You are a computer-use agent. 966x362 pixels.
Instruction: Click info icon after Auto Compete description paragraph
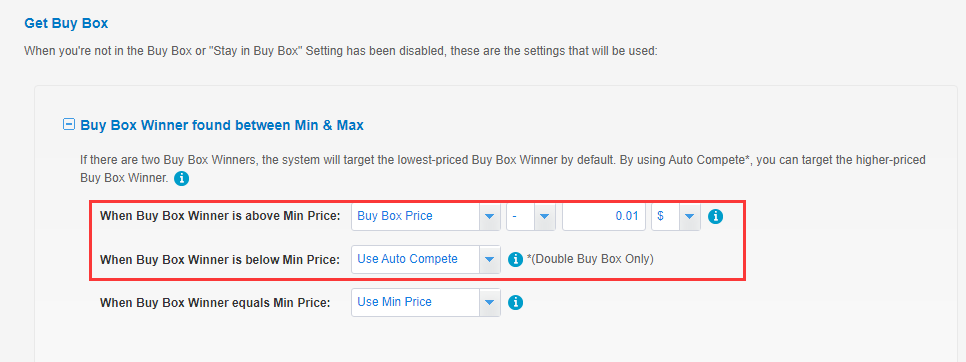click(181, 179)
